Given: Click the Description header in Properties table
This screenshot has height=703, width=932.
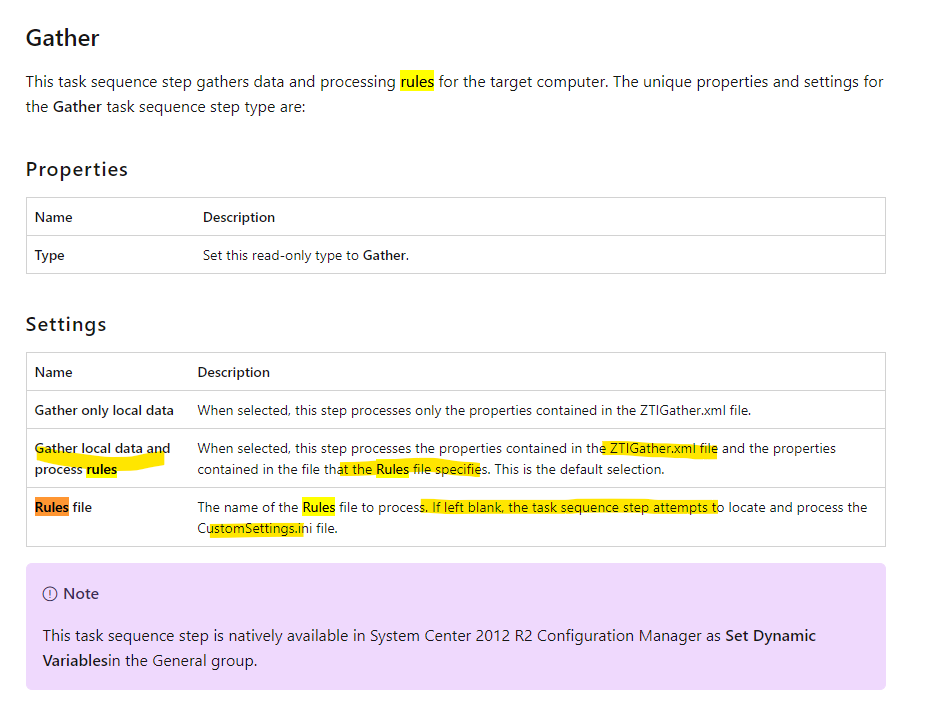Looking at the screenshot, I should pyautogui.click(x=239, y=217).
